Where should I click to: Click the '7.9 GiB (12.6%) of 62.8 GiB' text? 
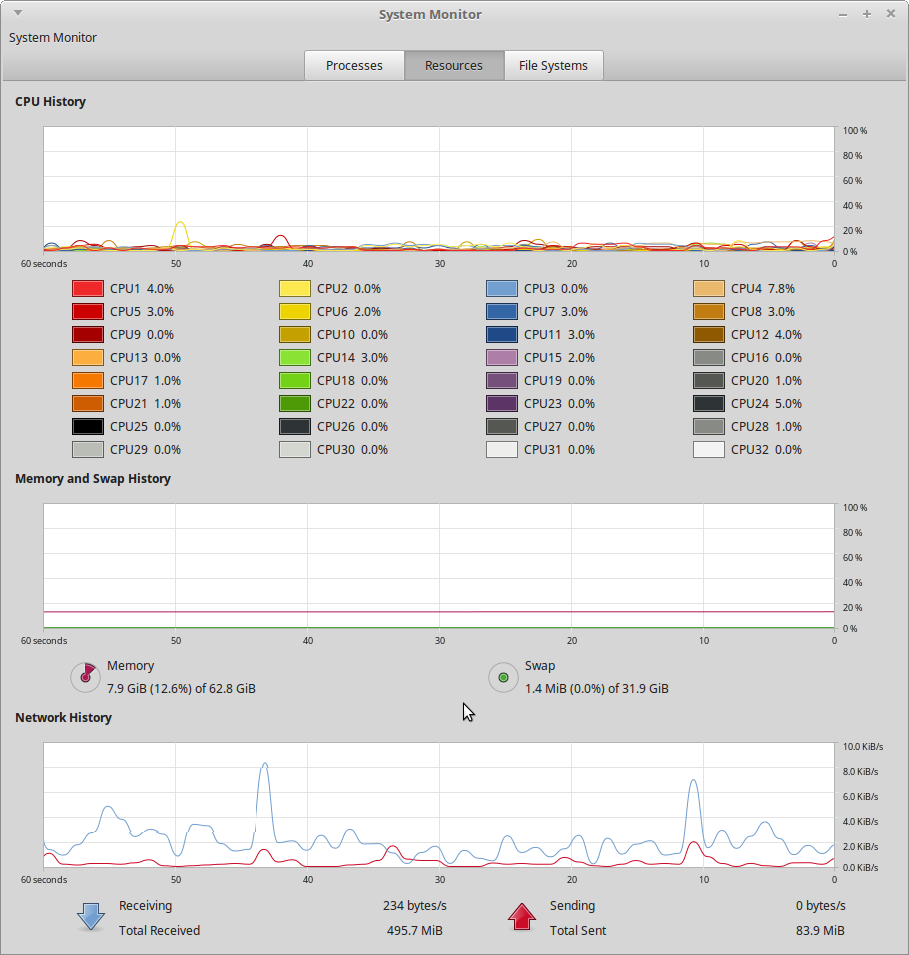click(x=182, y=689)
